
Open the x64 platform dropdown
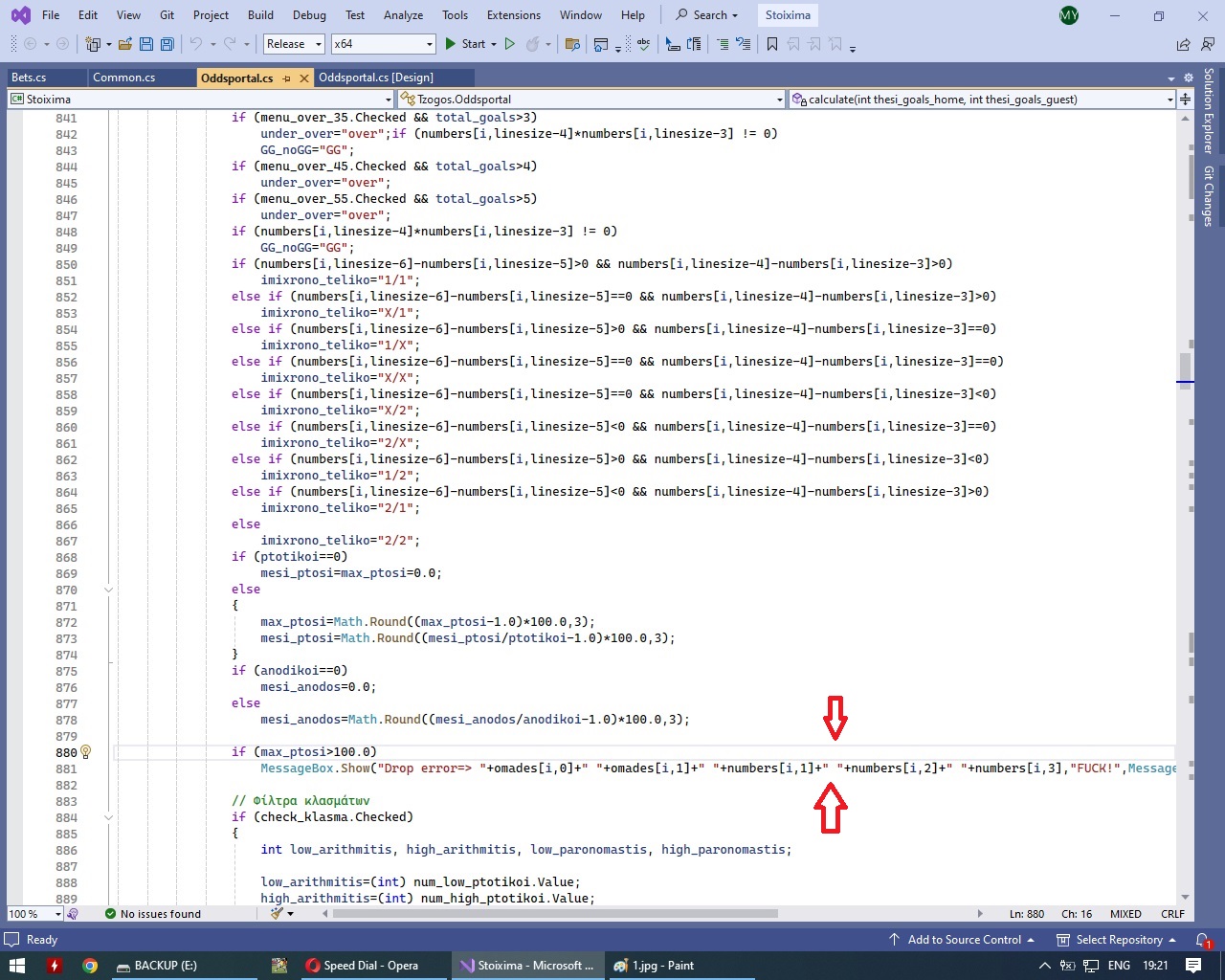point(383,44)
